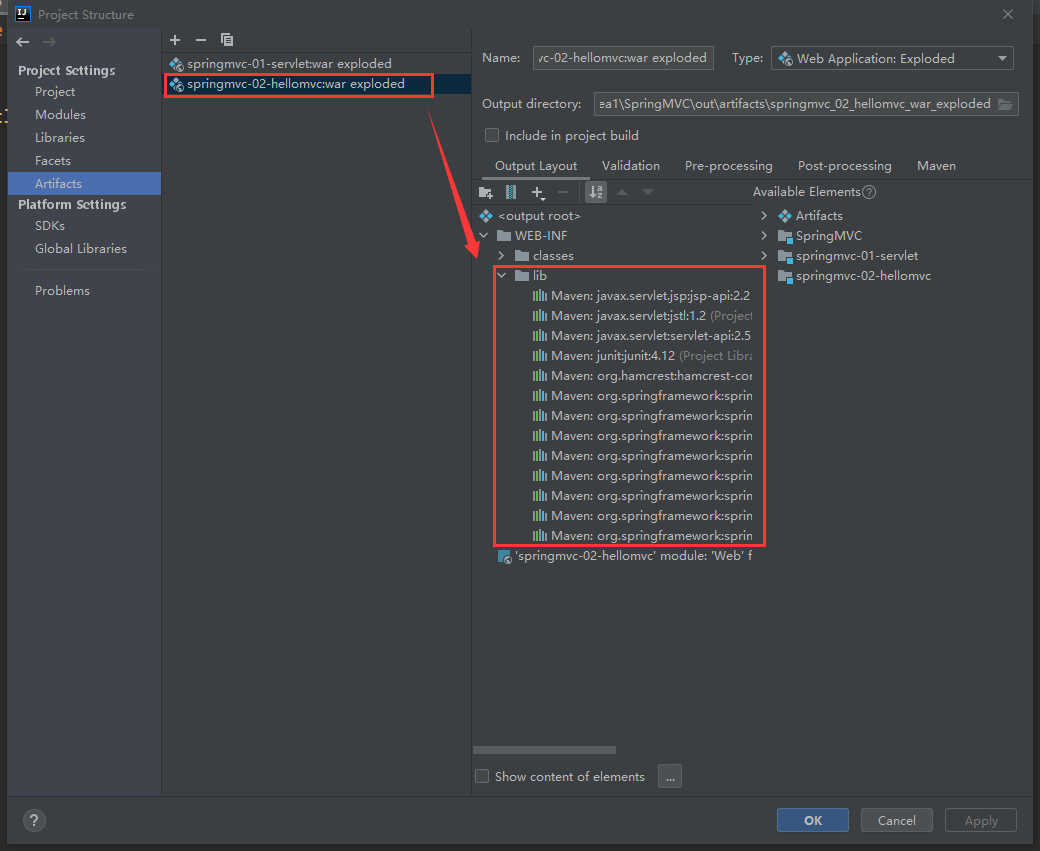This screenshot has width=1040, height=851.
Task: Create archive in output layout toolbar
Action: pos(511,192)
